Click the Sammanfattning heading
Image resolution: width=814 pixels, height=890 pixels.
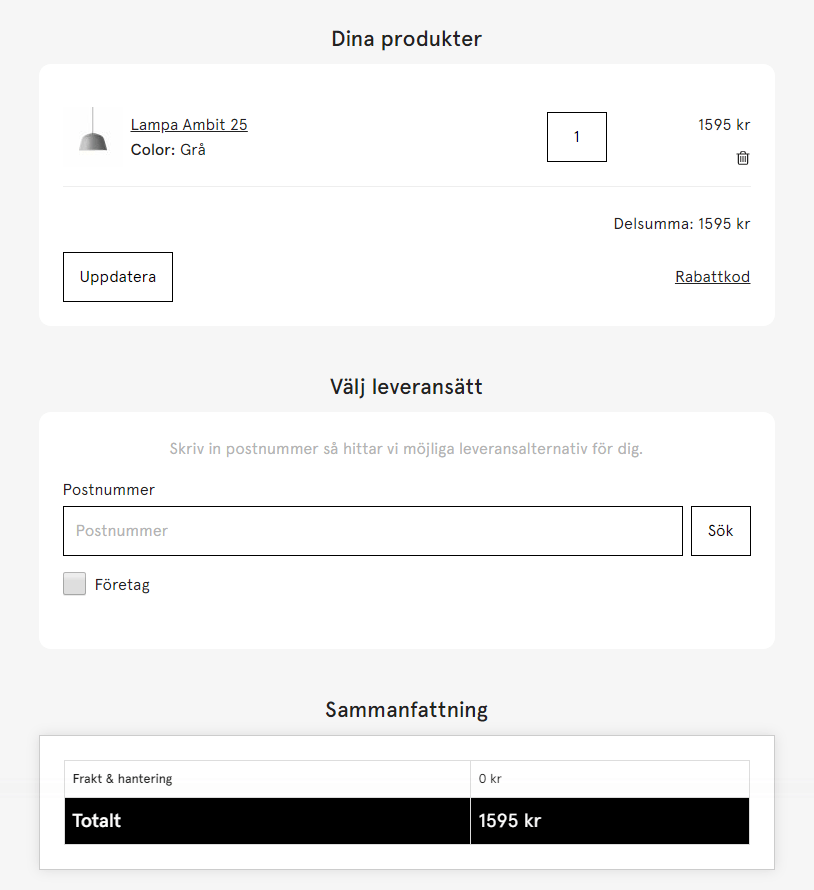(x=406, y=710)
